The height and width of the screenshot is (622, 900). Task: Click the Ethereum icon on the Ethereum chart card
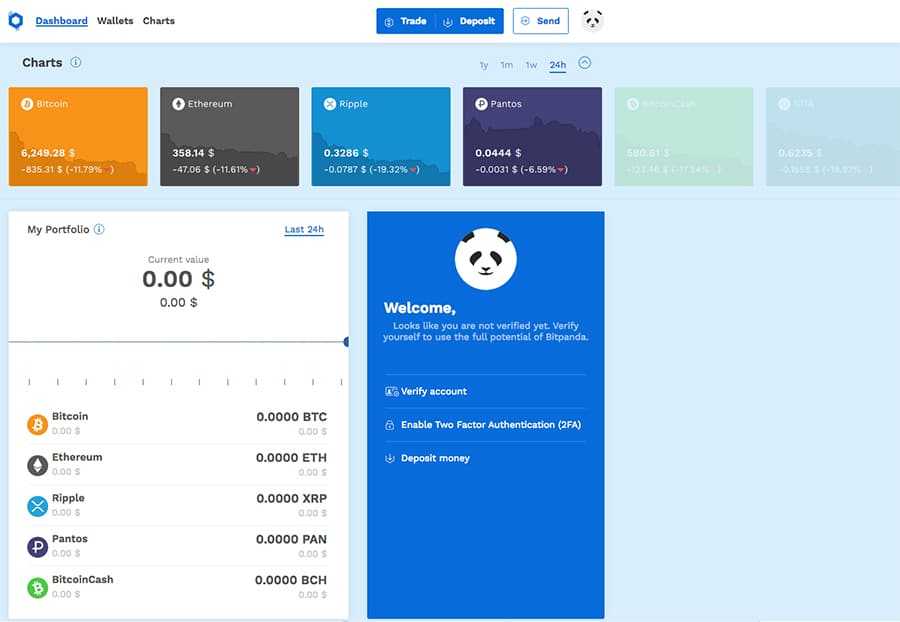click(176, 103)
